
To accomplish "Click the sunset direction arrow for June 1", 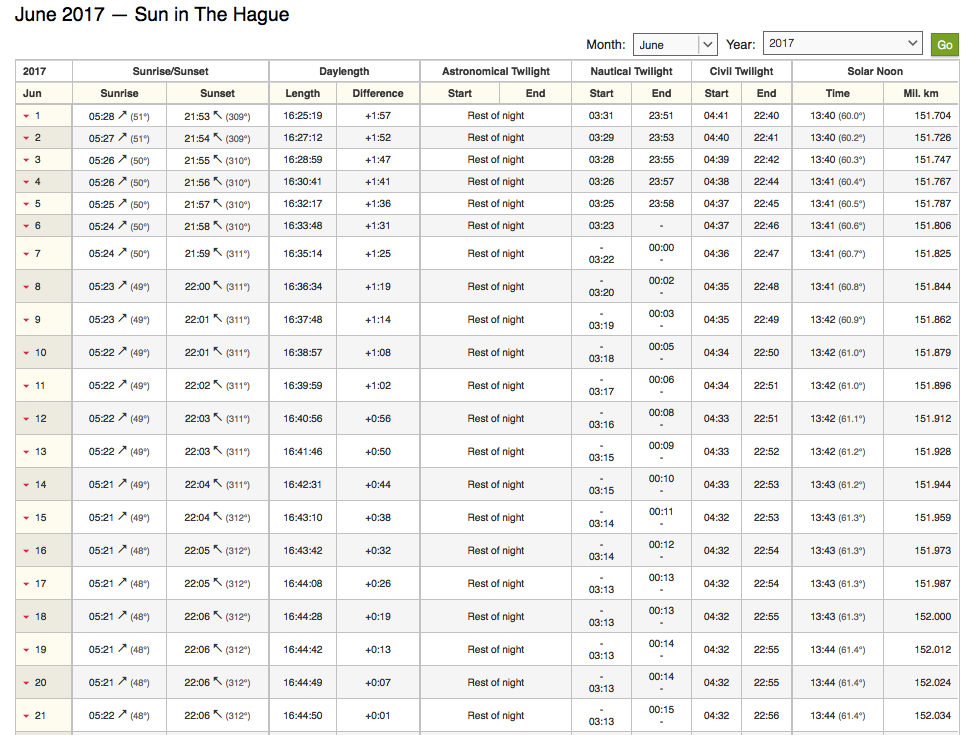I will point(218,116).
